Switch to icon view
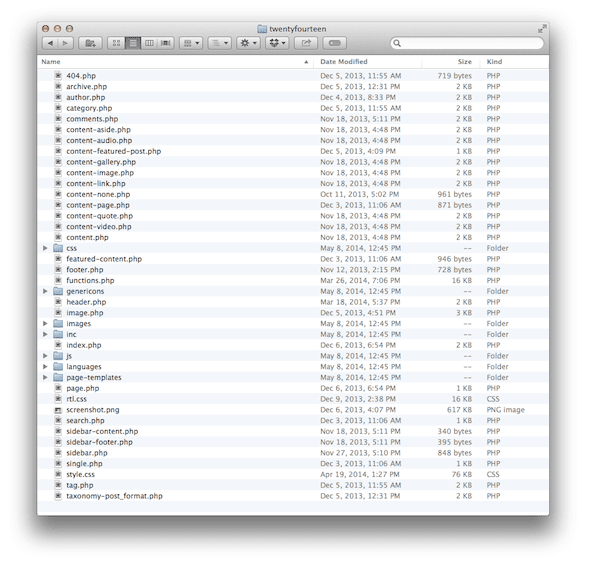Viewport: 600px width, 565px height. tap(117, 44)
